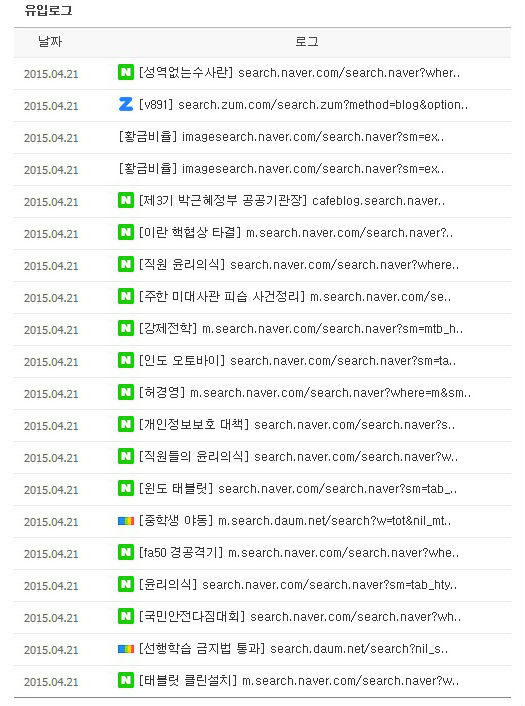Viewport: 525px width, 706px height.
Task: Click Daum icon beside 선행학습 금지법 통과
Action: coord(126,648)
